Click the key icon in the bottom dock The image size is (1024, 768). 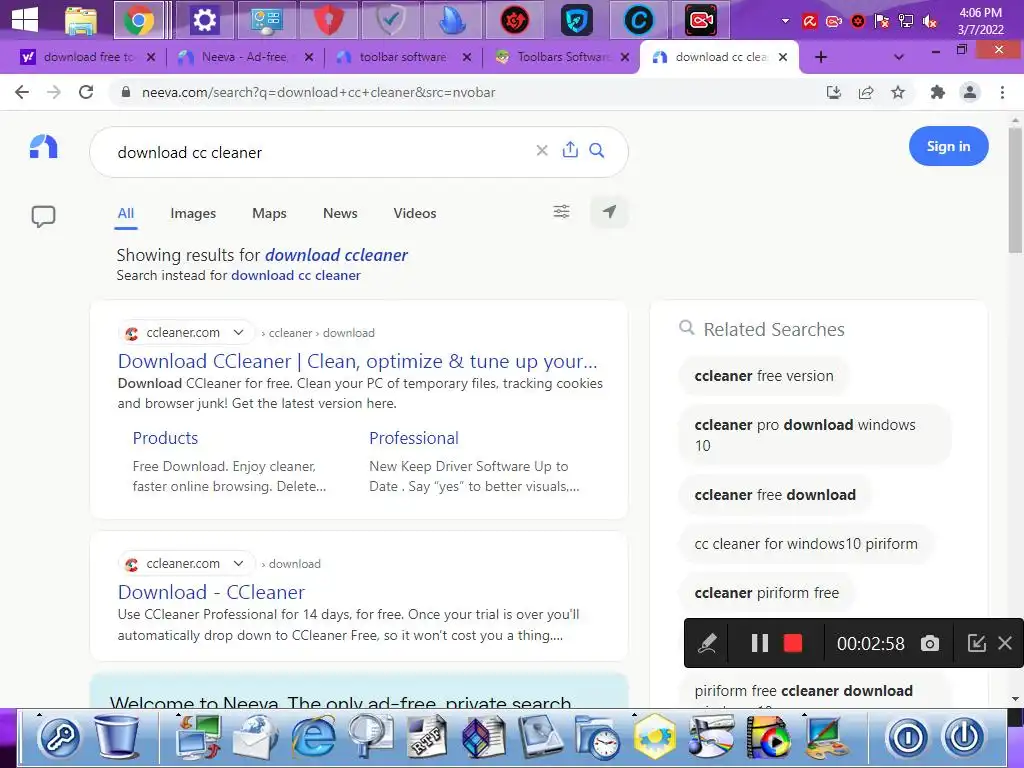pos(59,737)
